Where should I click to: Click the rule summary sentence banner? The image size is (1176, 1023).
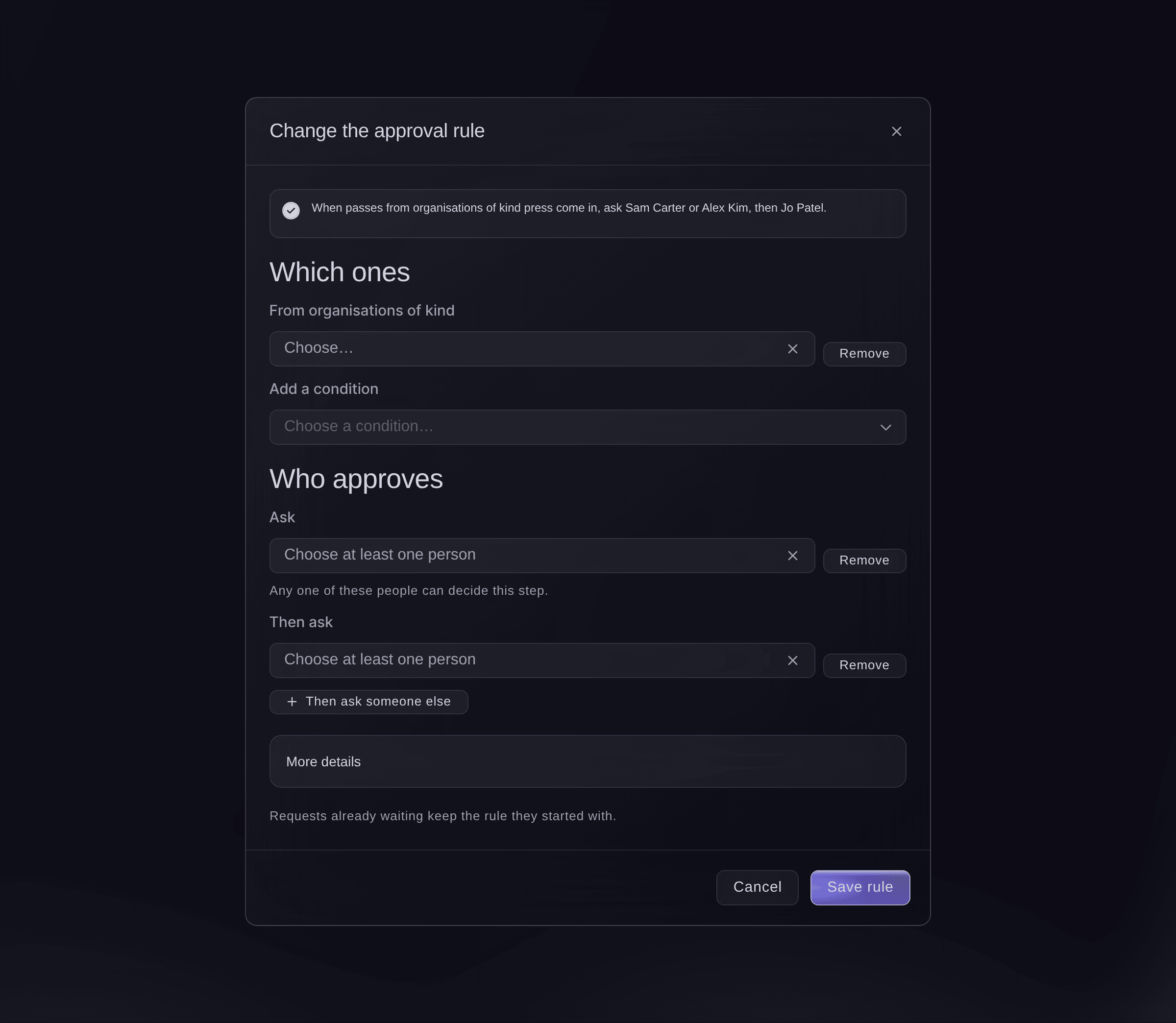pos(588,214)
